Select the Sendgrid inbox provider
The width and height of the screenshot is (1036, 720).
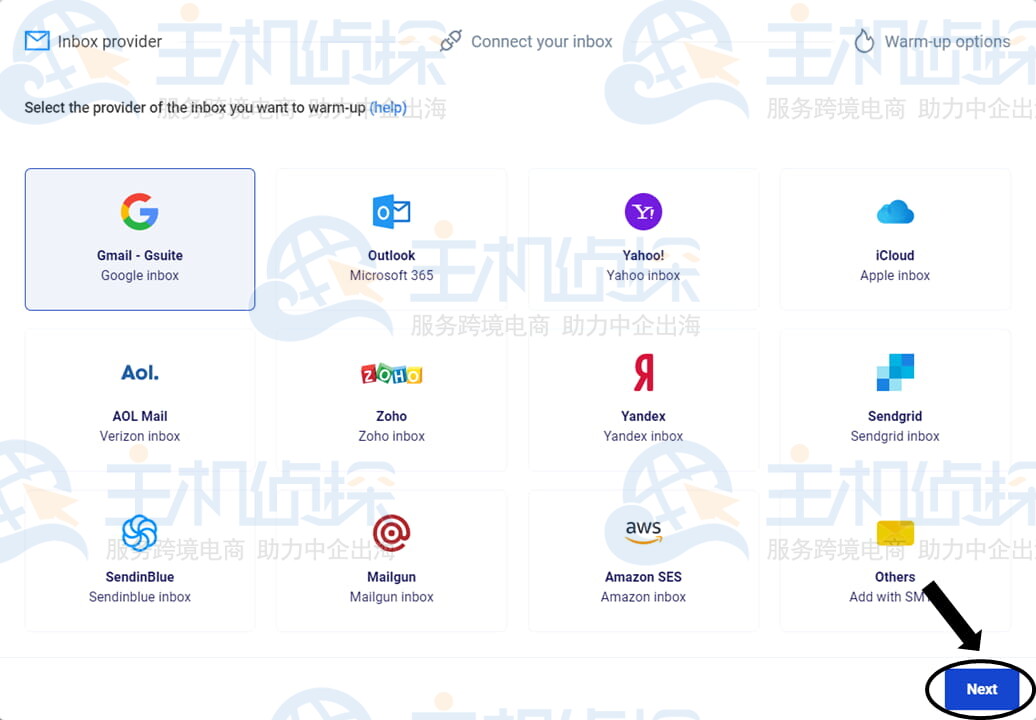click(x=895, y=399)
